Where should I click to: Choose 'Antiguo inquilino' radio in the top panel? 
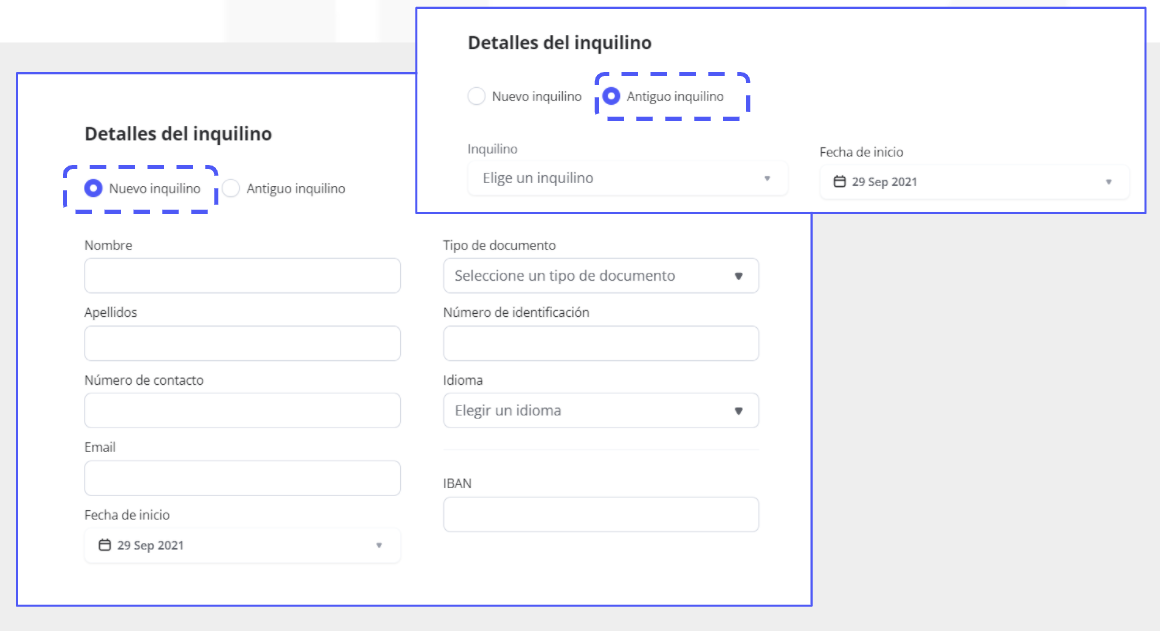[611, 97]
